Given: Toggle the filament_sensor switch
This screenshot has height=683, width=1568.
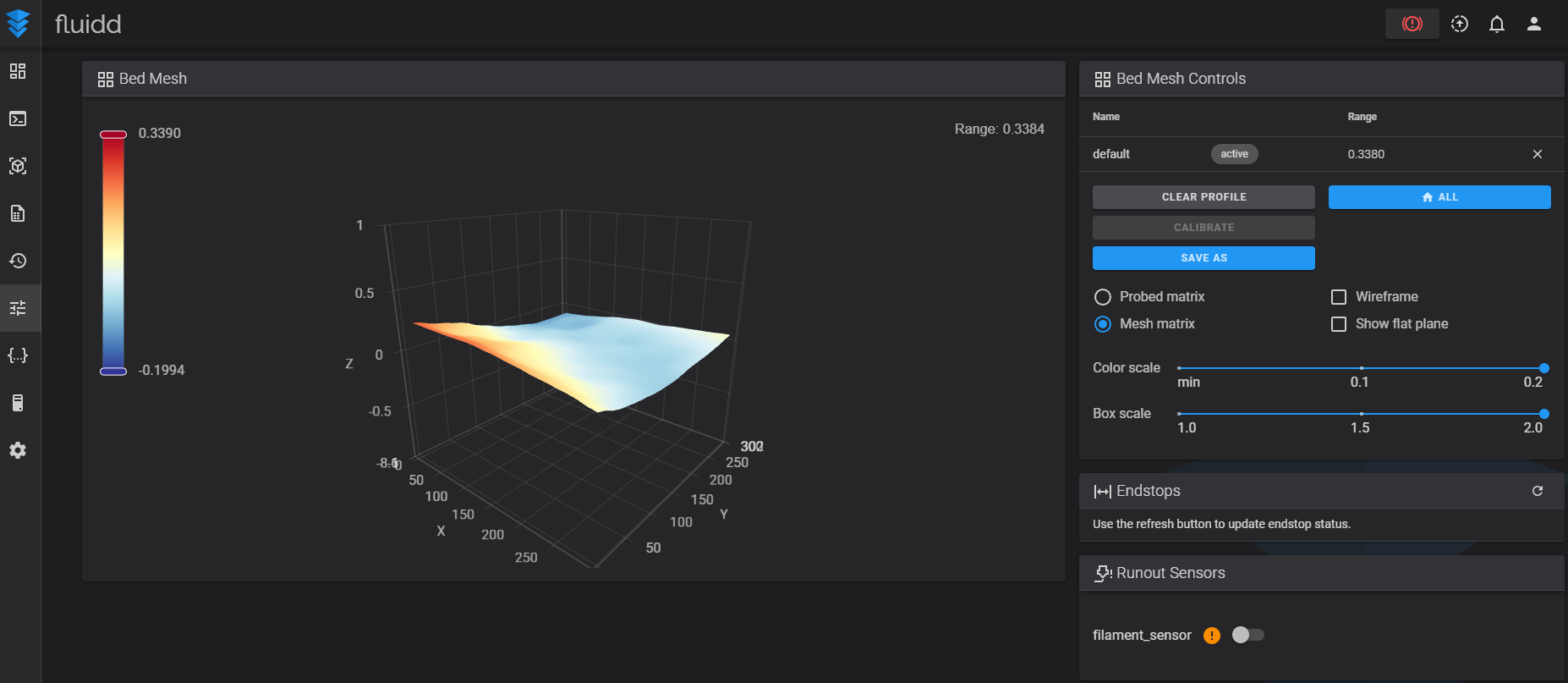Looking at the screenshot, I should (1247, 635).
